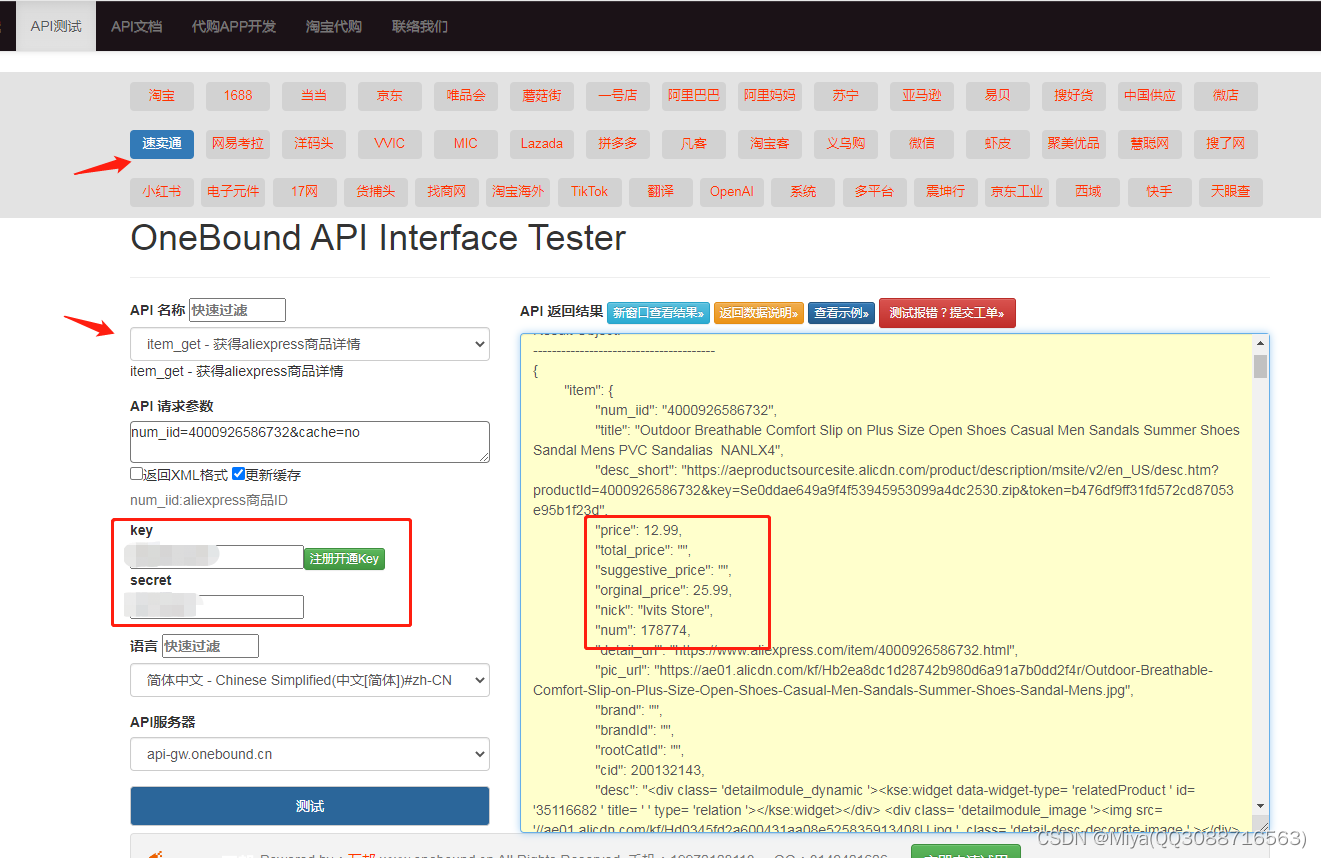Select the TikTok platform button
1321x858 pixels.
(589, 192)
